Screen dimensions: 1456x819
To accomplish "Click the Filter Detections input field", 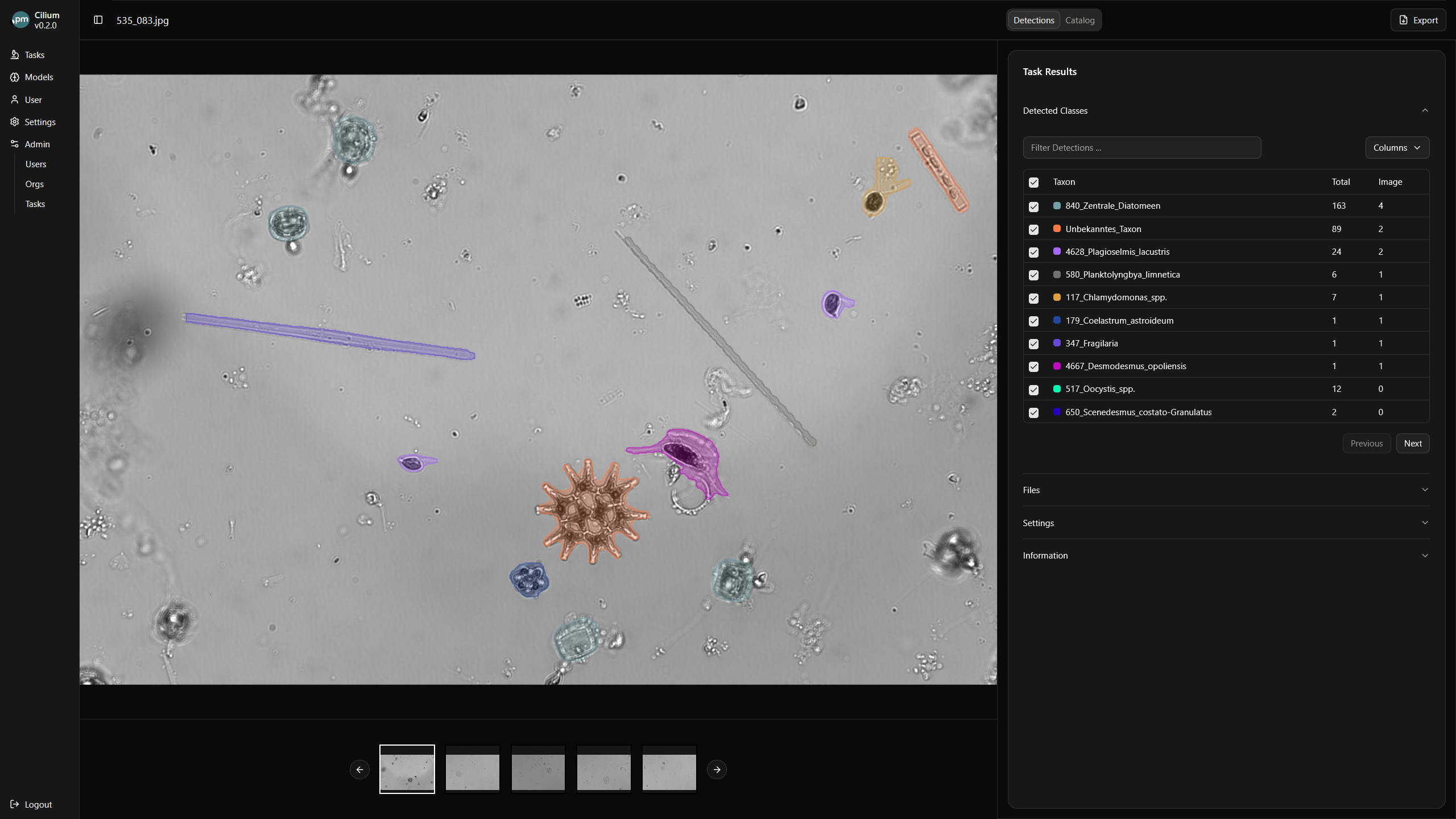I will 1141,148.
